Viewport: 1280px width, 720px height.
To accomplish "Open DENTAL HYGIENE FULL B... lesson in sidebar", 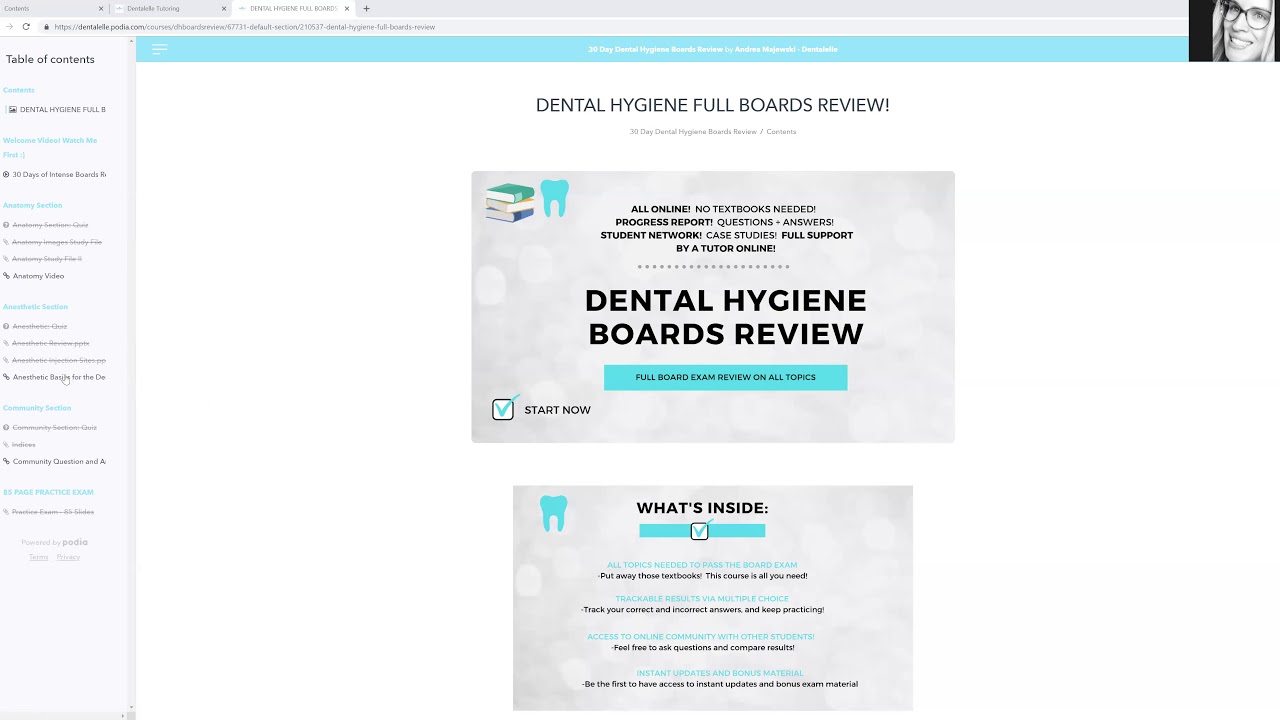I will 62,109.
